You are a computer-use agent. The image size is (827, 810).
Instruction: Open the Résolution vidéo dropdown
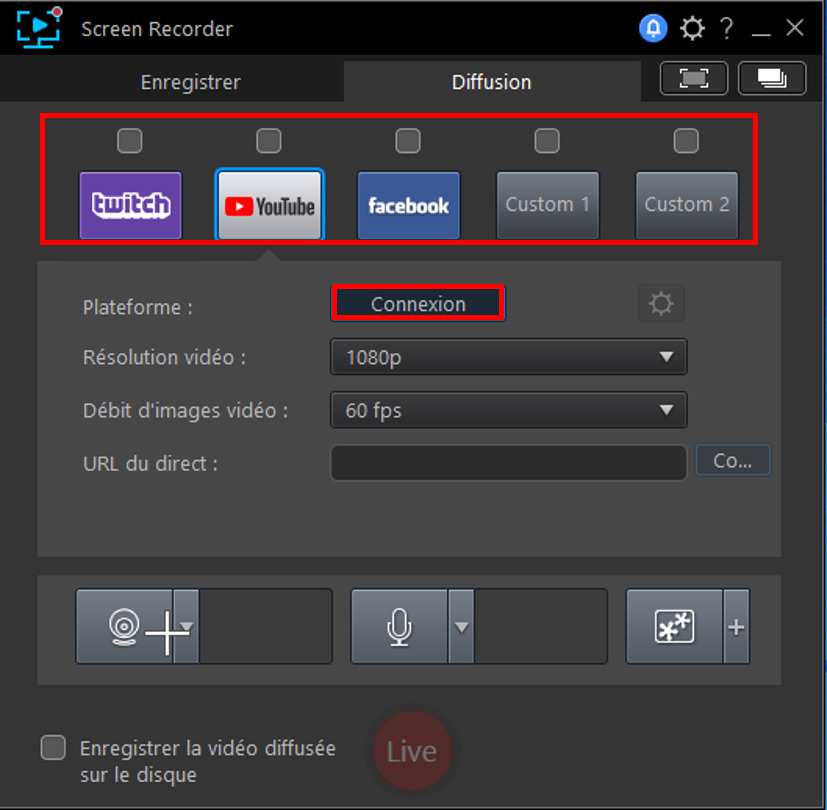click(508, 357)
